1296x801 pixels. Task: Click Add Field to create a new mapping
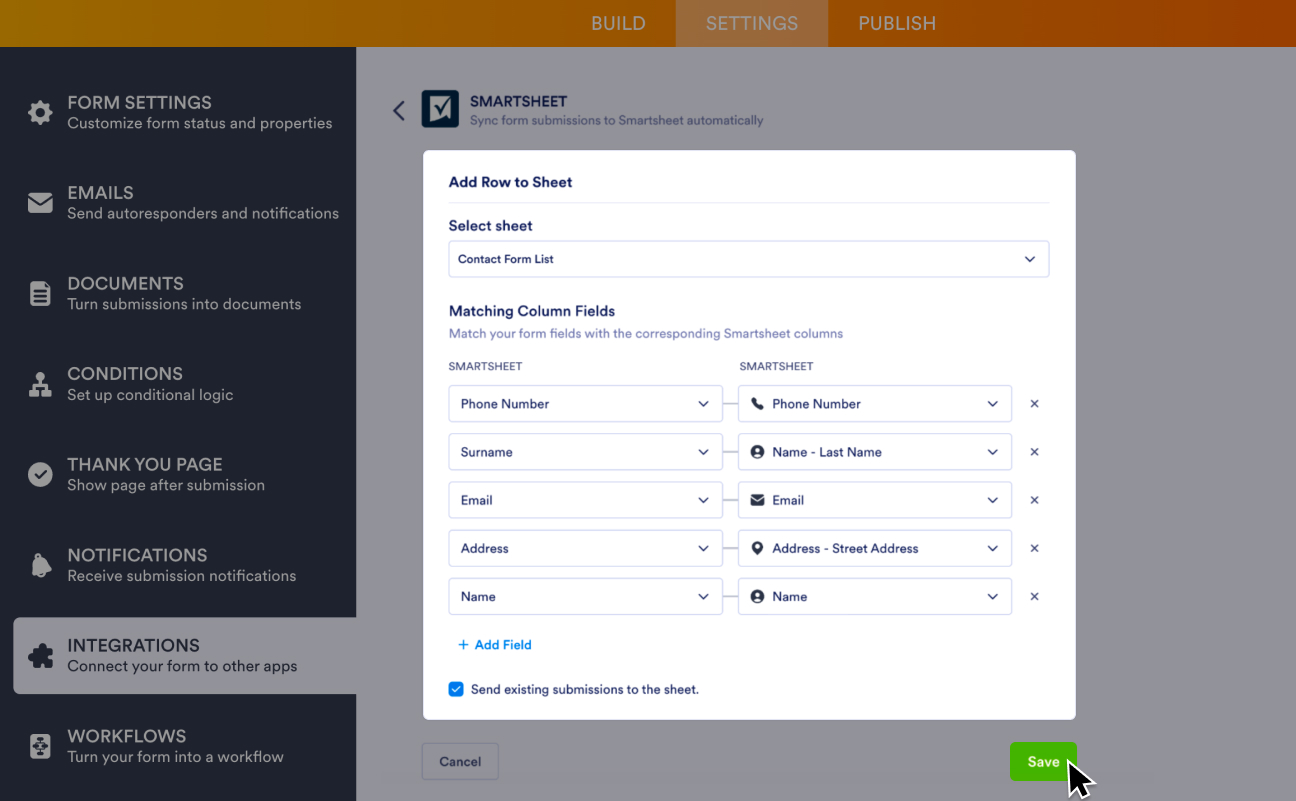point(494,644)
